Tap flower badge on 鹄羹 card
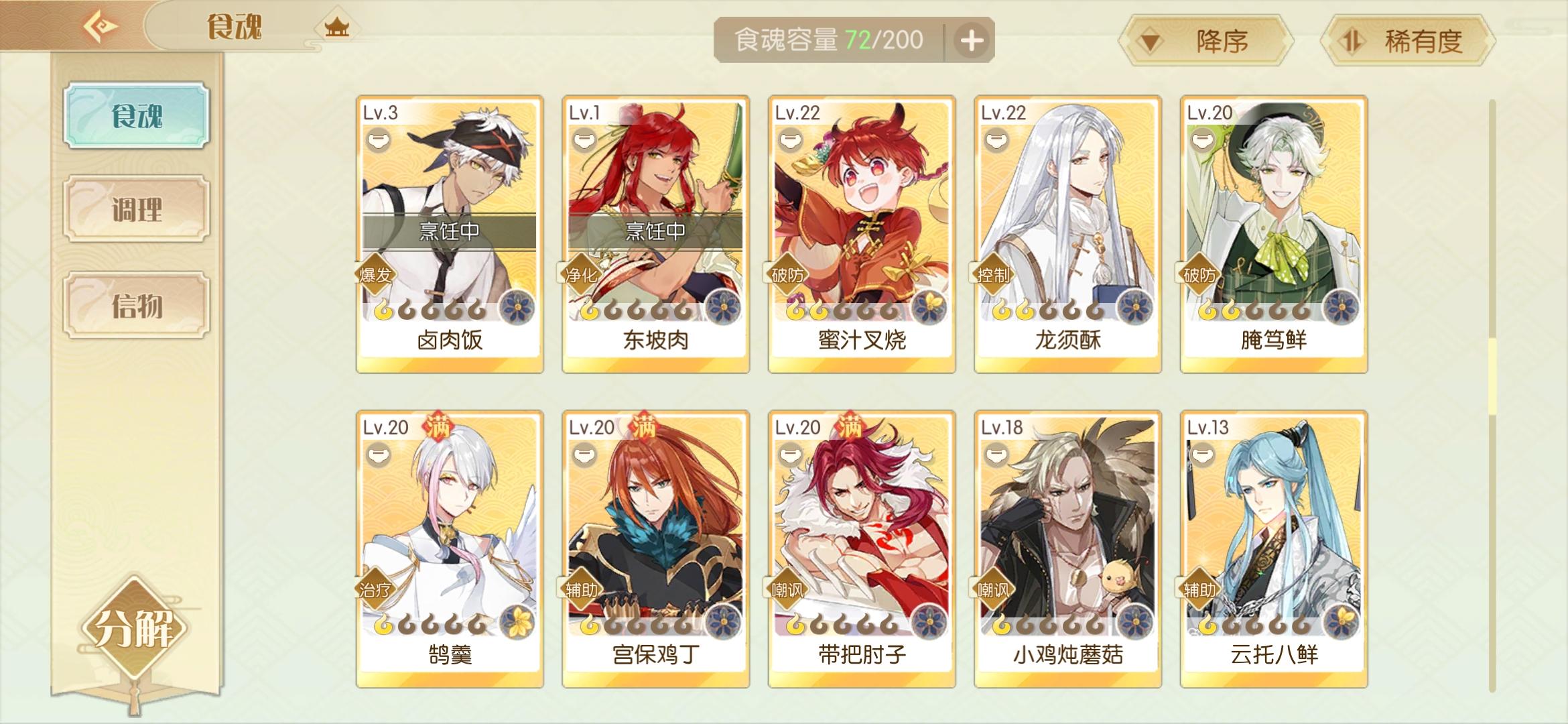 [x=517, y=621]
